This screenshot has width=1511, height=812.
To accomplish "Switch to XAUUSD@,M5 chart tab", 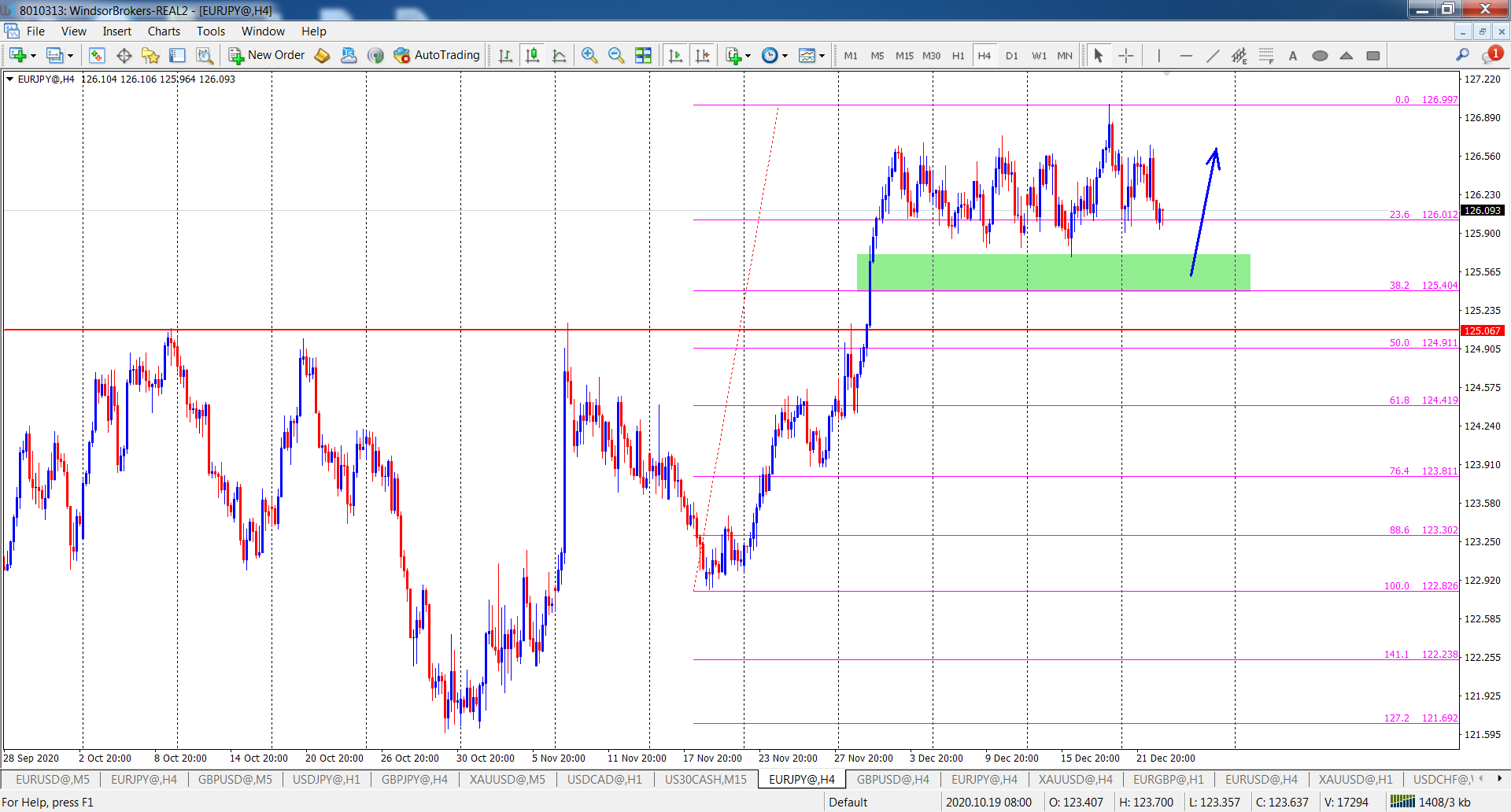I will [508, 779].
